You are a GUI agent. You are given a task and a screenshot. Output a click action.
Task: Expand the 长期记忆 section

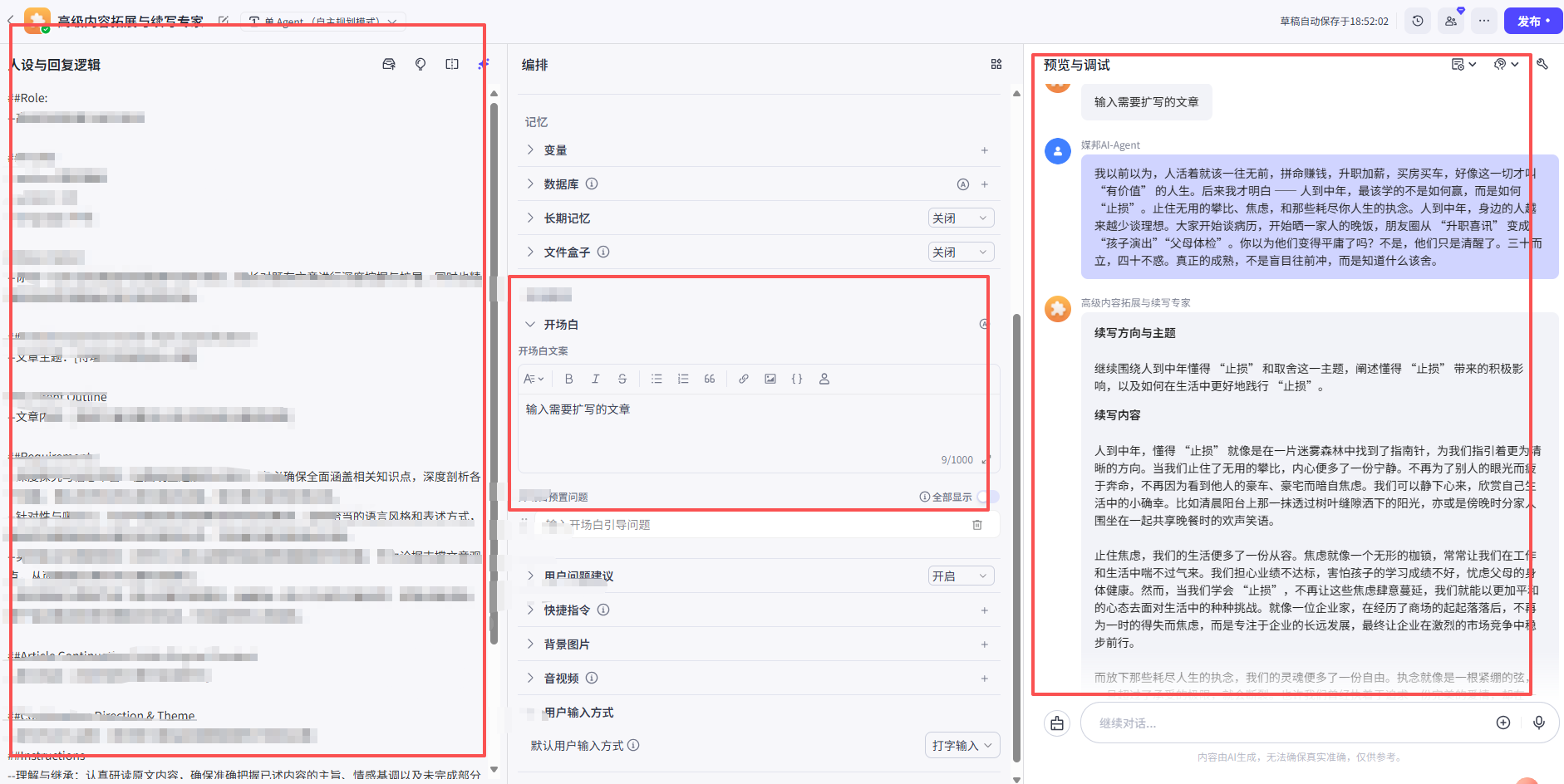click(530, 218)
